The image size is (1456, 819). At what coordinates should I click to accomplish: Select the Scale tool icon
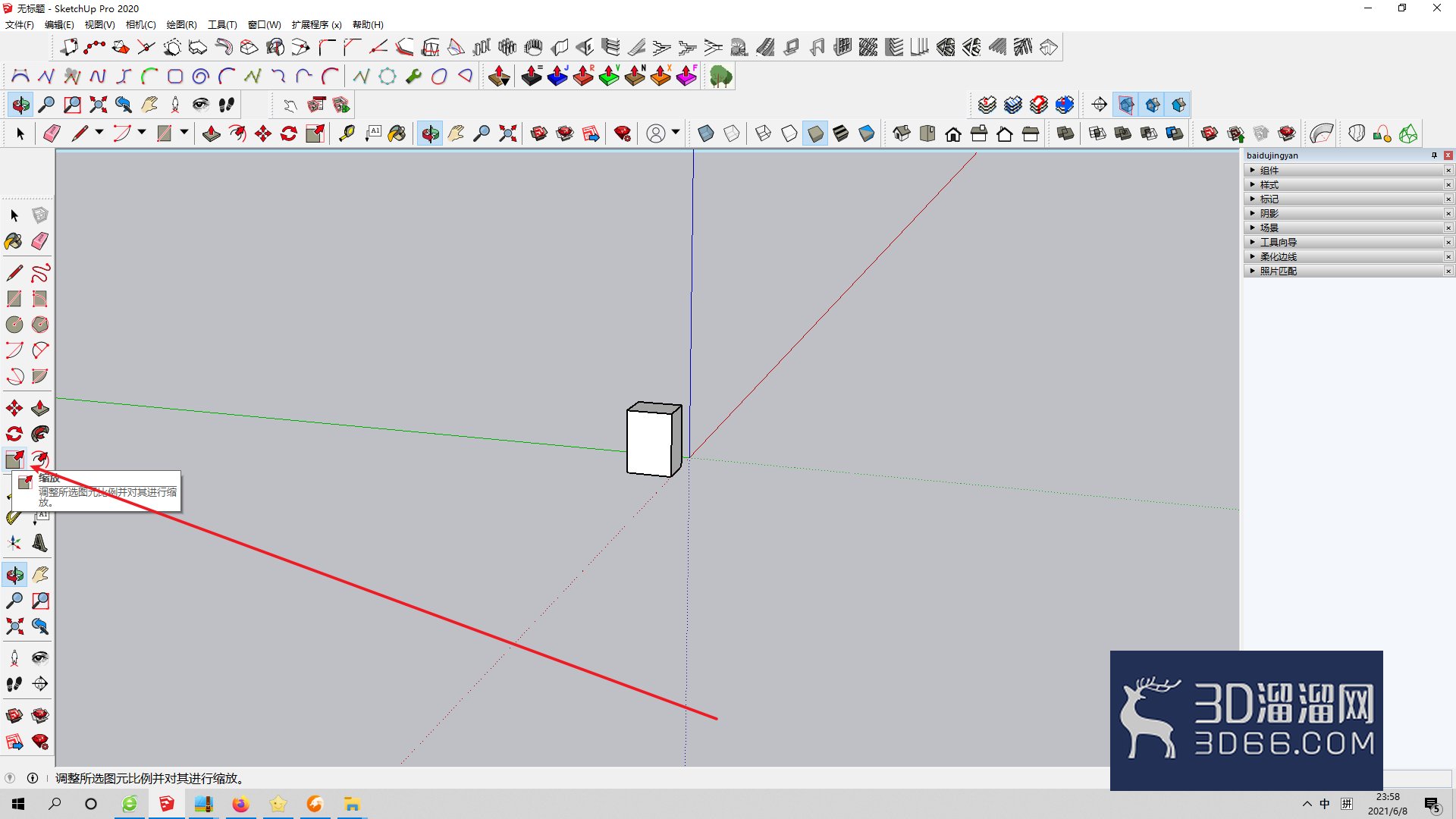[x=14, y=460]
